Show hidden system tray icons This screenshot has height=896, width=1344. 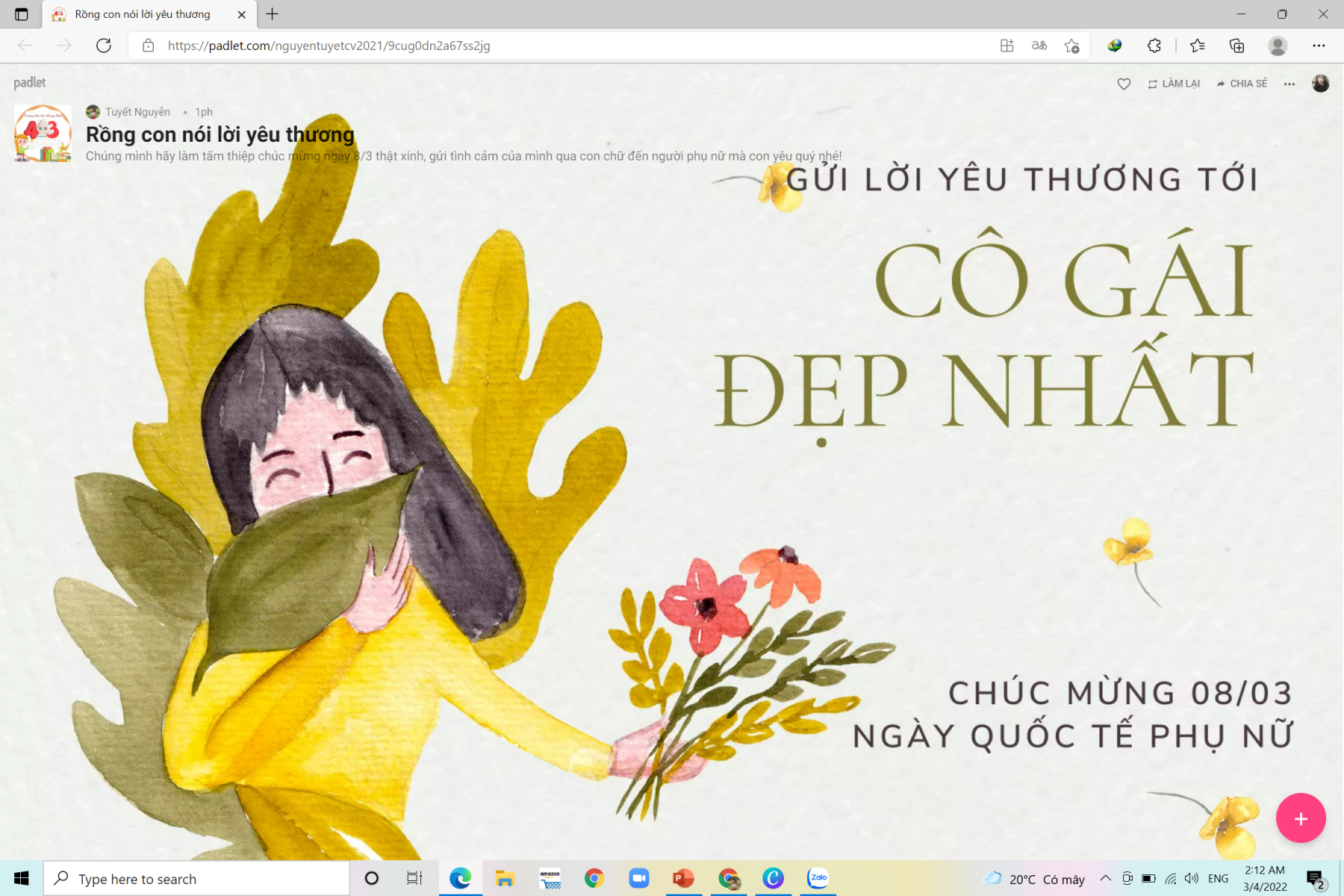[1106, 879]
